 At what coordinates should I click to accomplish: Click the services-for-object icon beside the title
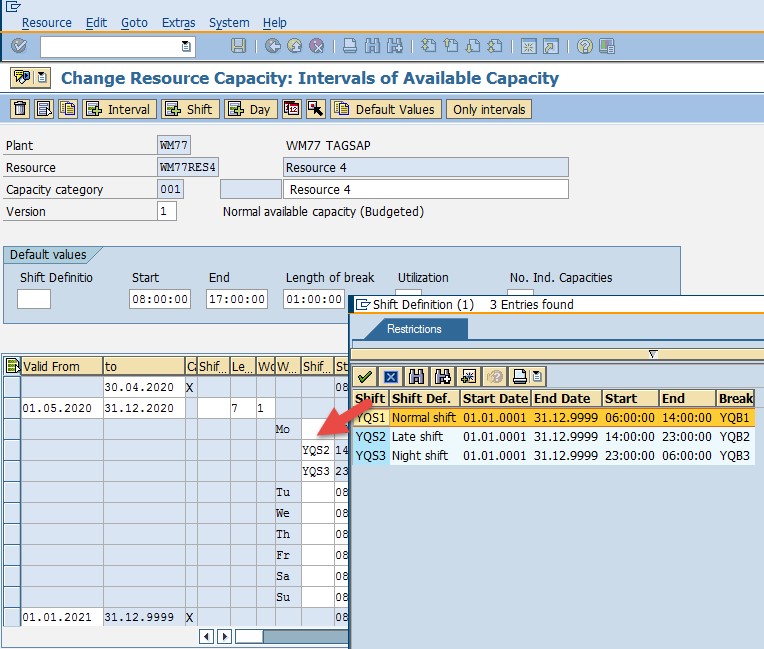tap(21, 77)
